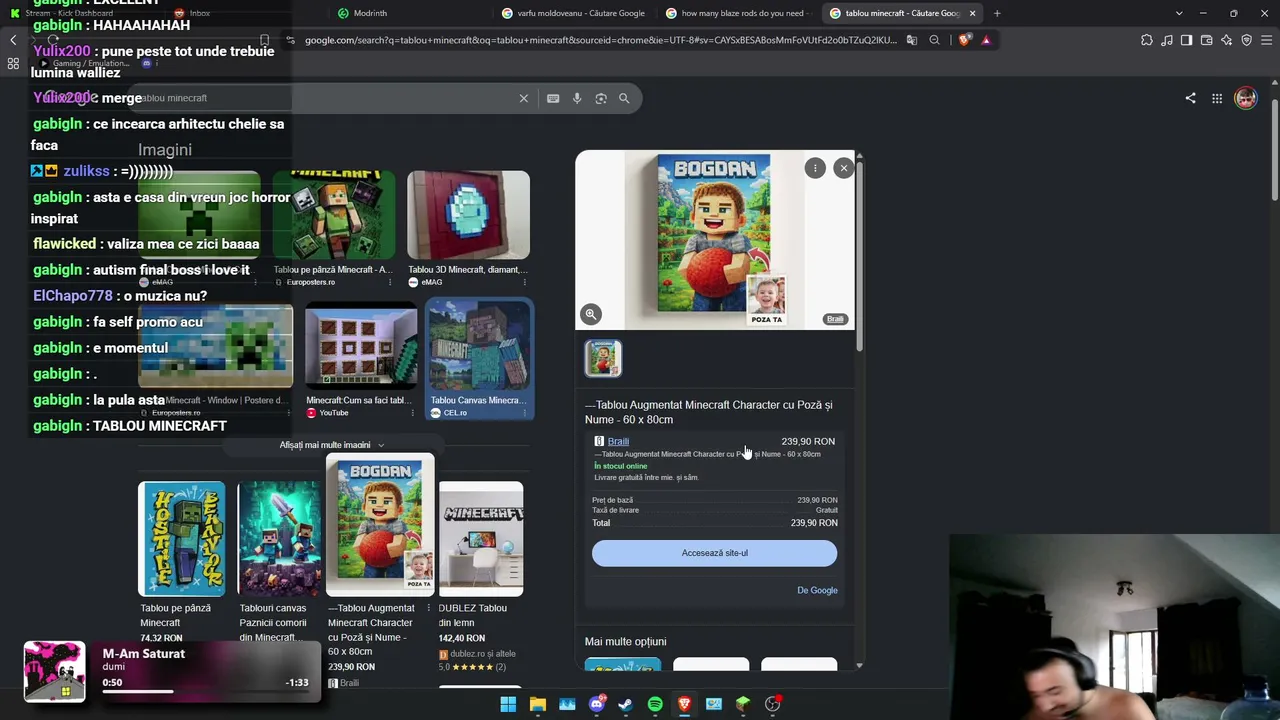Open Brave Wallet icon in toolbar
The width and height of the screenshot is (1280, 720).
[x=1206, y=40]
